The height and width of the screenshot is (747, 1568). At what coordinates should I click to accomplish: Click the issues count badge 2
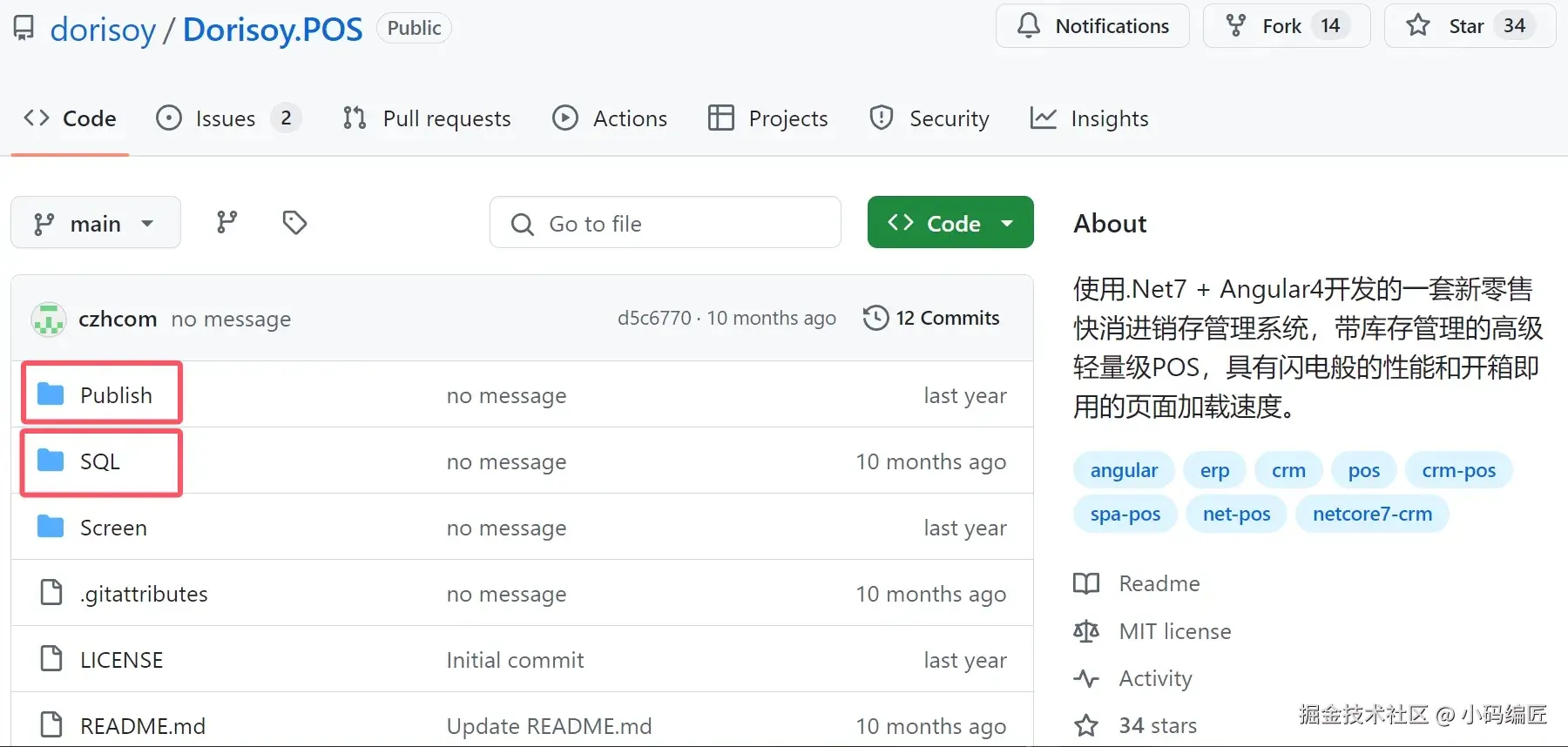point(286,118)
